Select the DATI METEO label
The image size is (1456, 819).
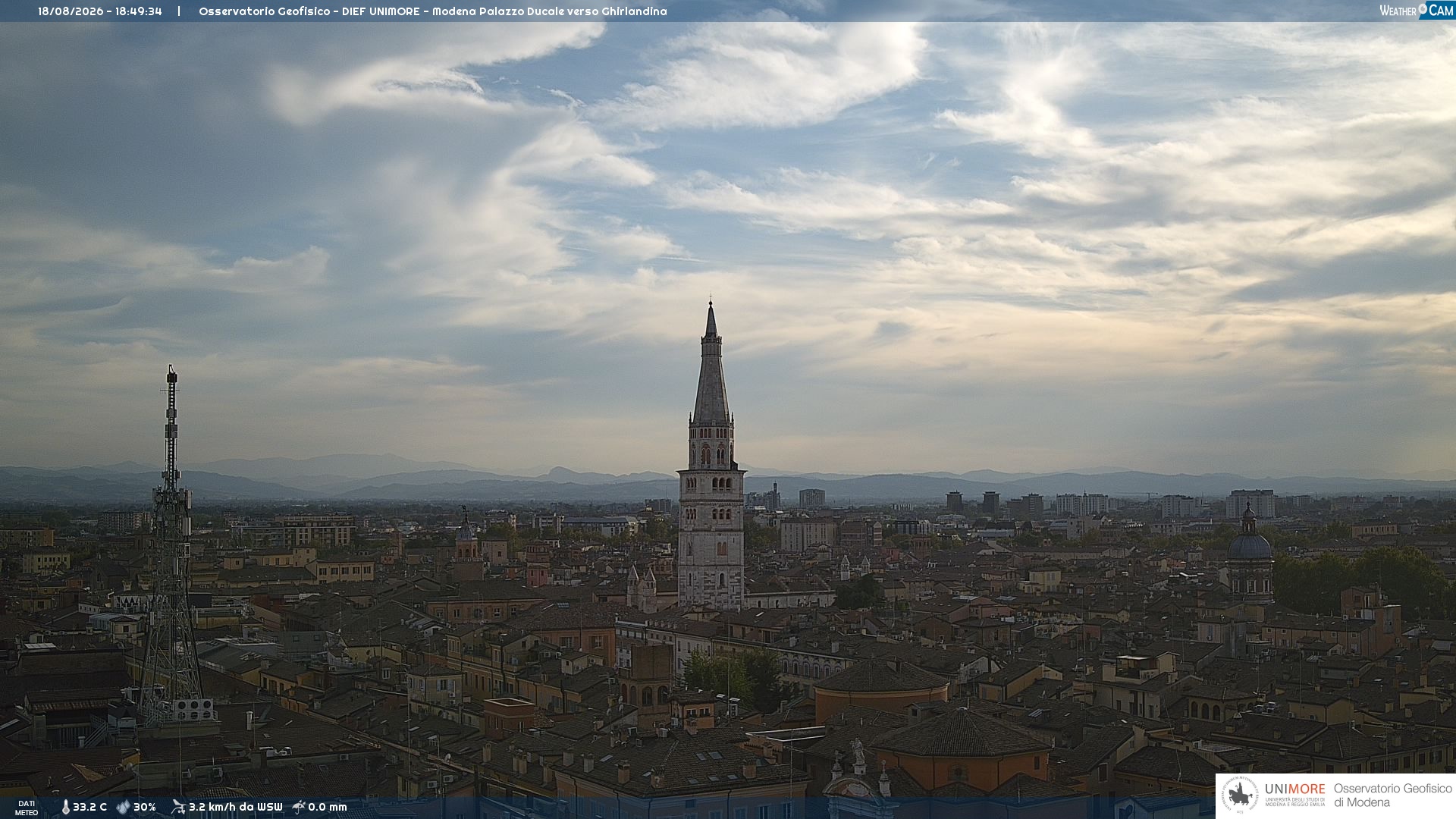point(27,808)
